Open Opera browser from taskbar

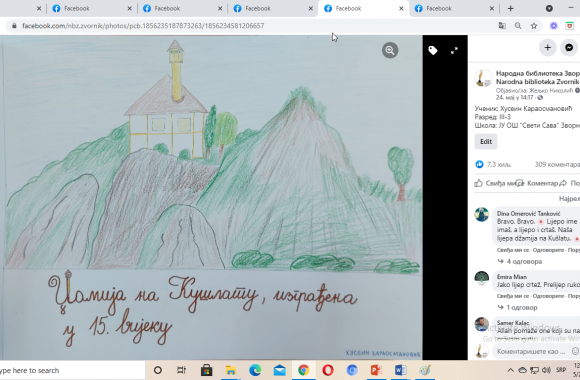[328, 370]
